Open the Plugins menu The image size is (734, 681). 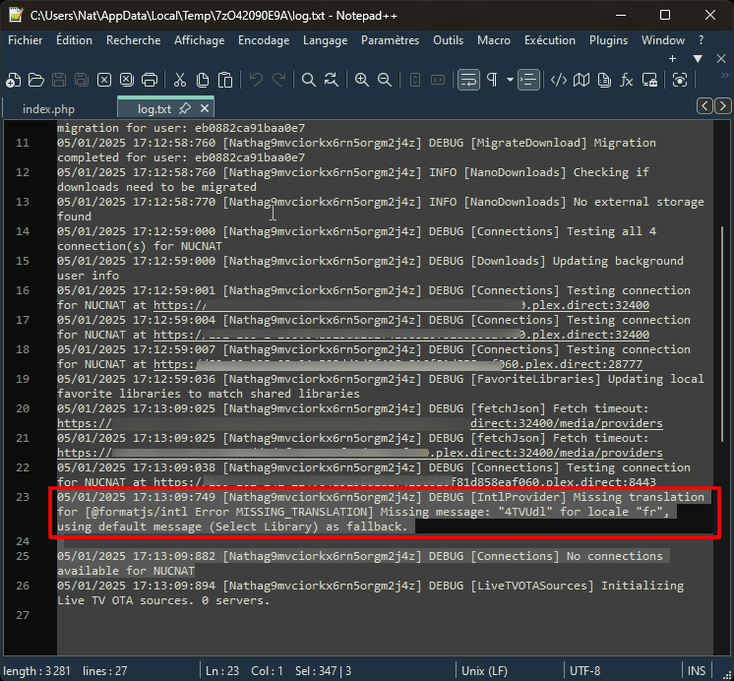pos(609,40)
